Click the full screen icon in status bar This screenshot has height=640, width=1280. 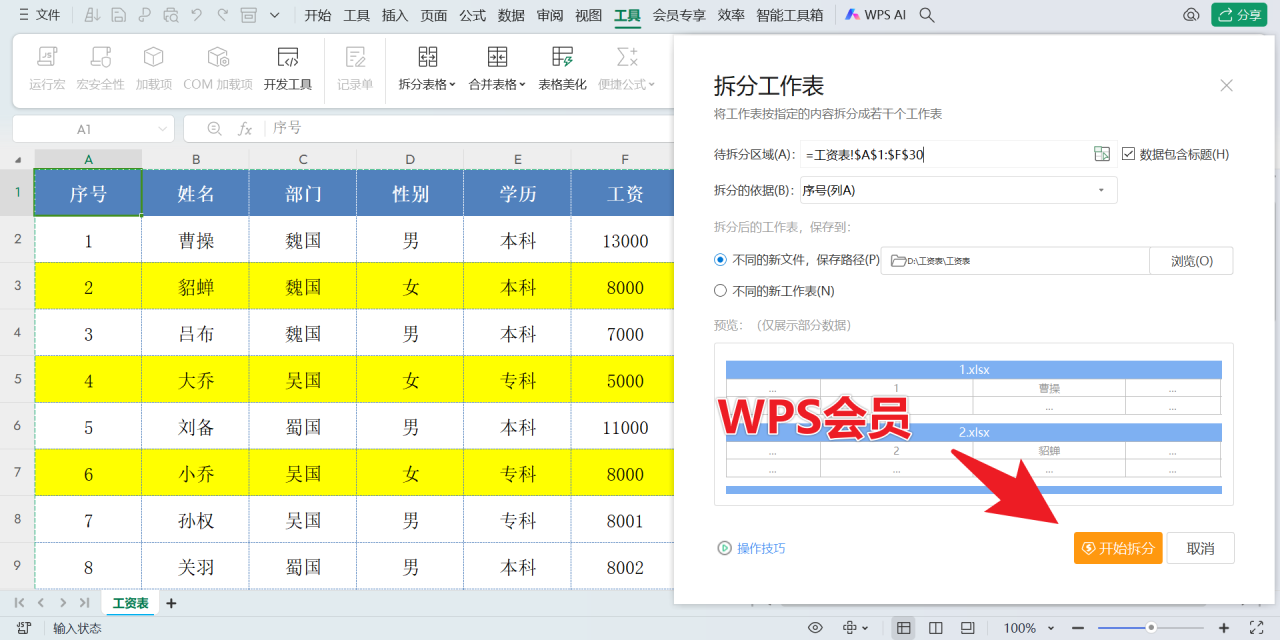point(1255,628)
